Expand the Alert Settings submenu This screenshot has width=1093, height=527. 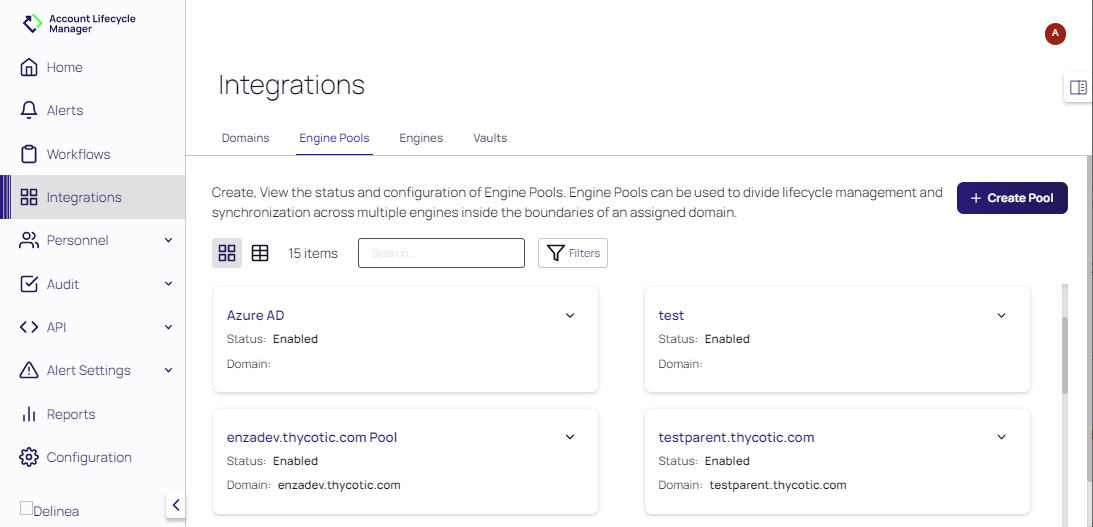(168, 371)
